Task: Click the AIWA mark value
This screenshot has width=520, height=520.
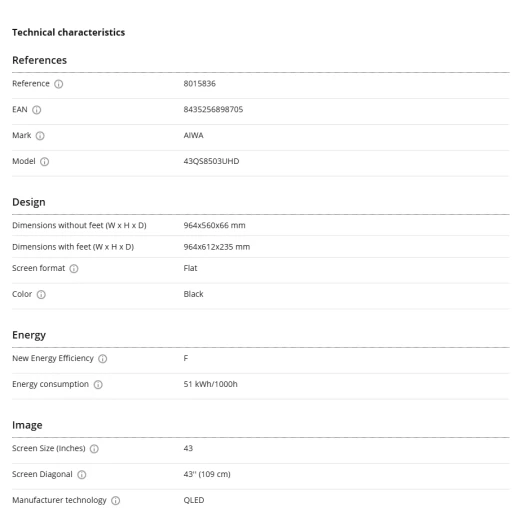Action: (x=193, y=135)
